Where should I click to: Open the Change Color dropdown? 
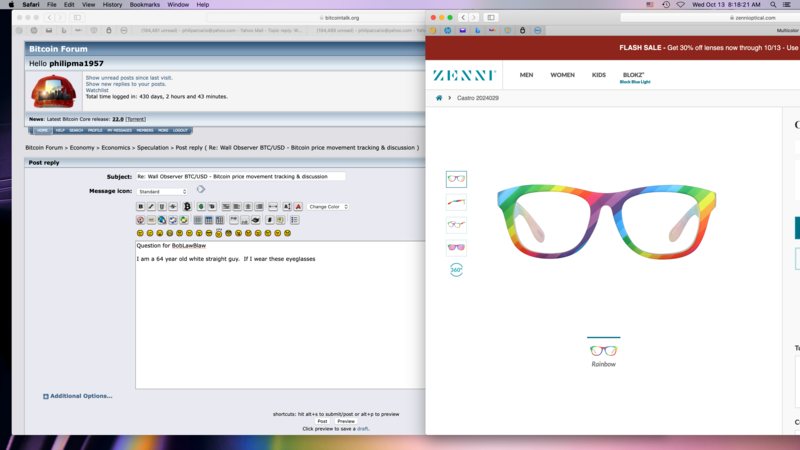point(328,207)
